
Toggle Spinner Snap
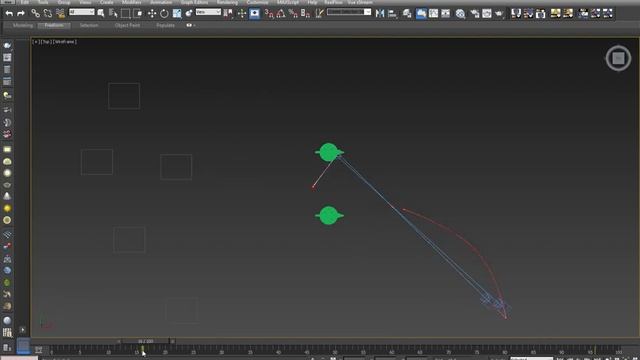click(305, 14)
